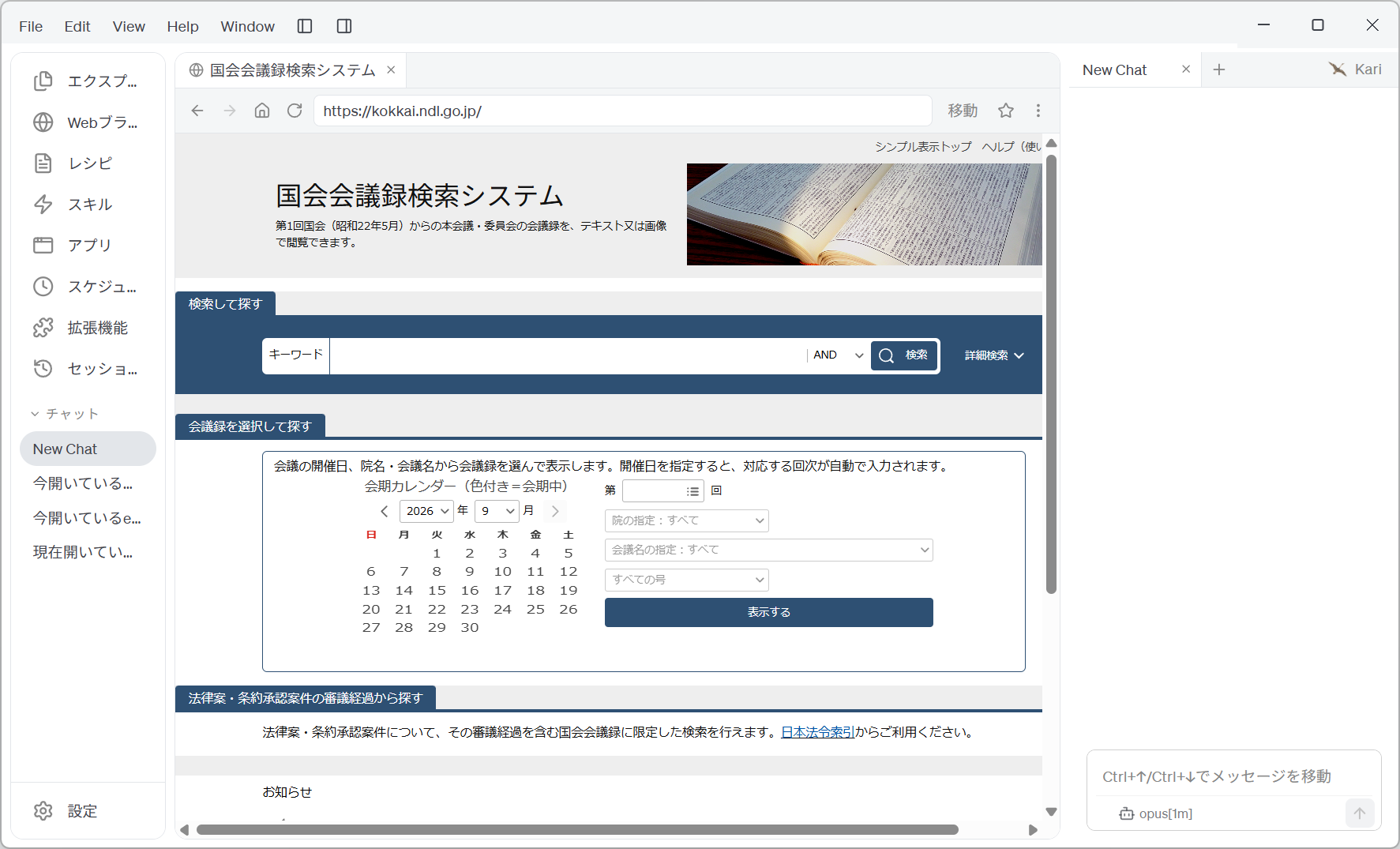
Task: Open the 日本法令索引 link
Action: (x=818, y=732)
